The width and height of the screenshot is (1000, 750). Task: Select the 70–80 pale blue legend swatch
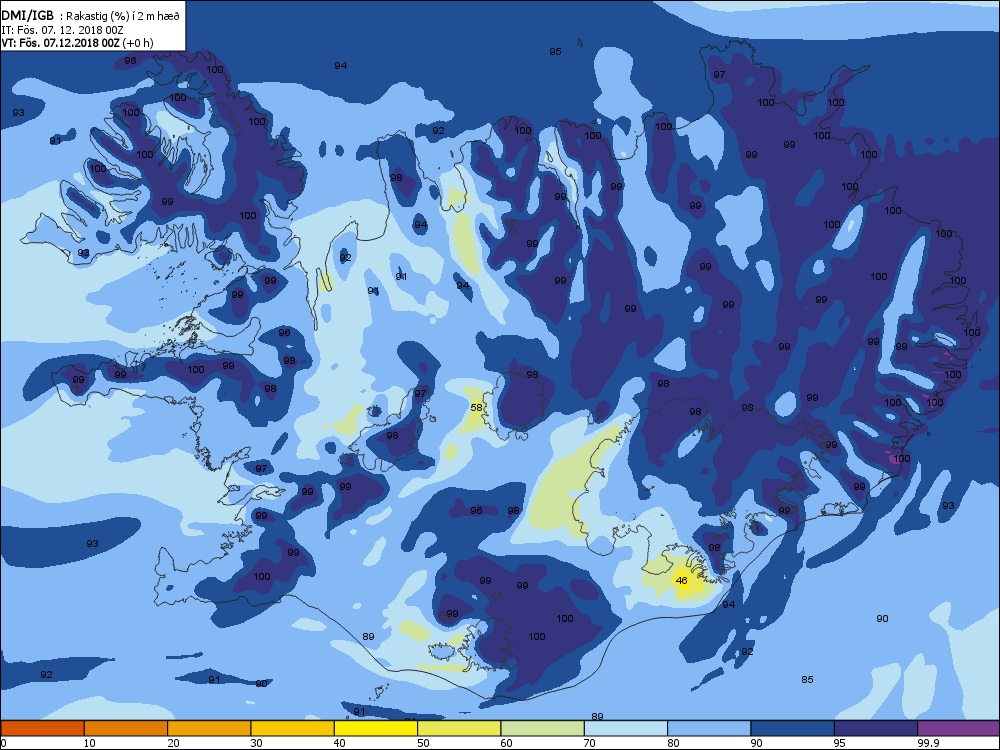click(626, 728)
